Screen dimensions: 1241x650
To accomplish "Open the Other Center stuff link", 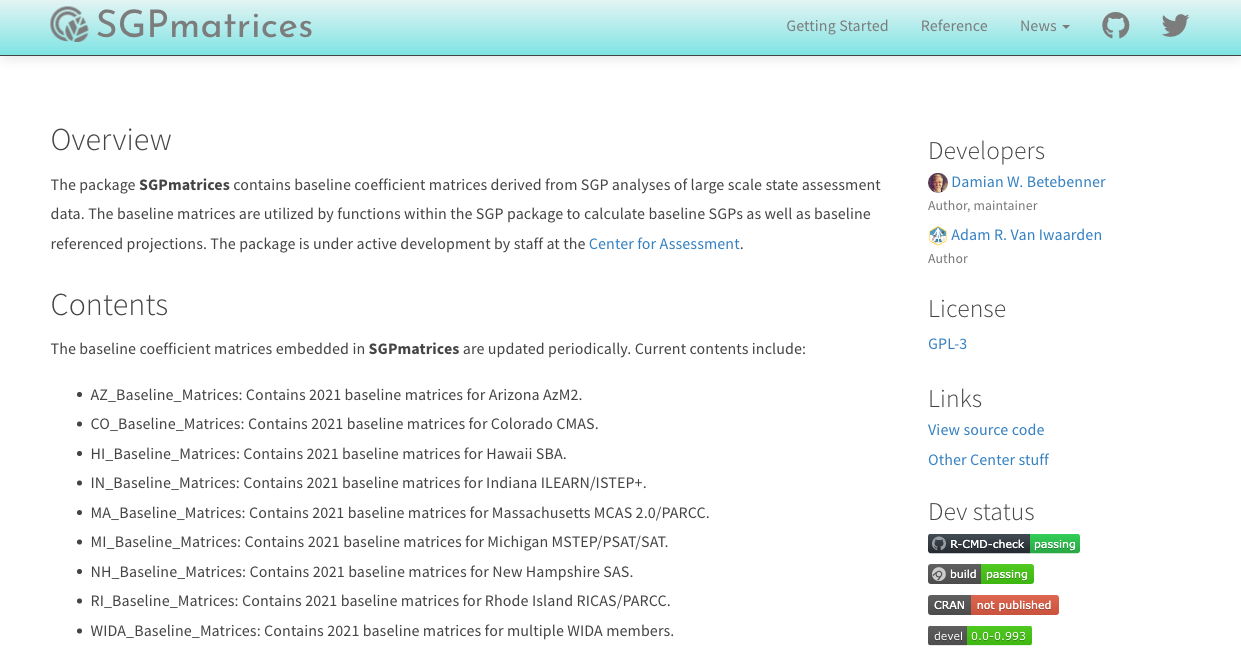I will pyautogui.click(x=988, y=459).
